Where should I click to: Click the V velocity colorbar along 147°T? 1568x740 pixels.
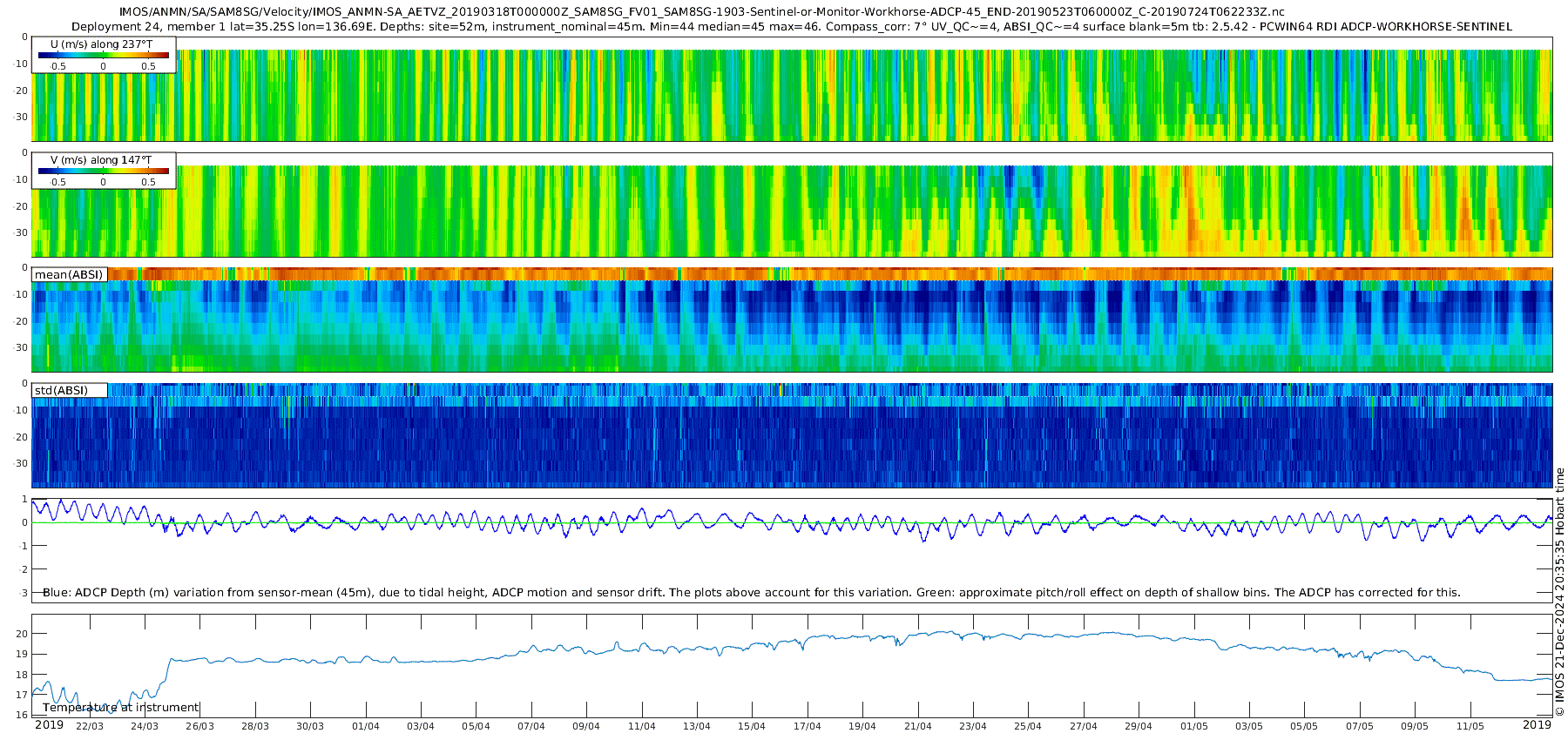pyautogui.click(x=104, y=171)
